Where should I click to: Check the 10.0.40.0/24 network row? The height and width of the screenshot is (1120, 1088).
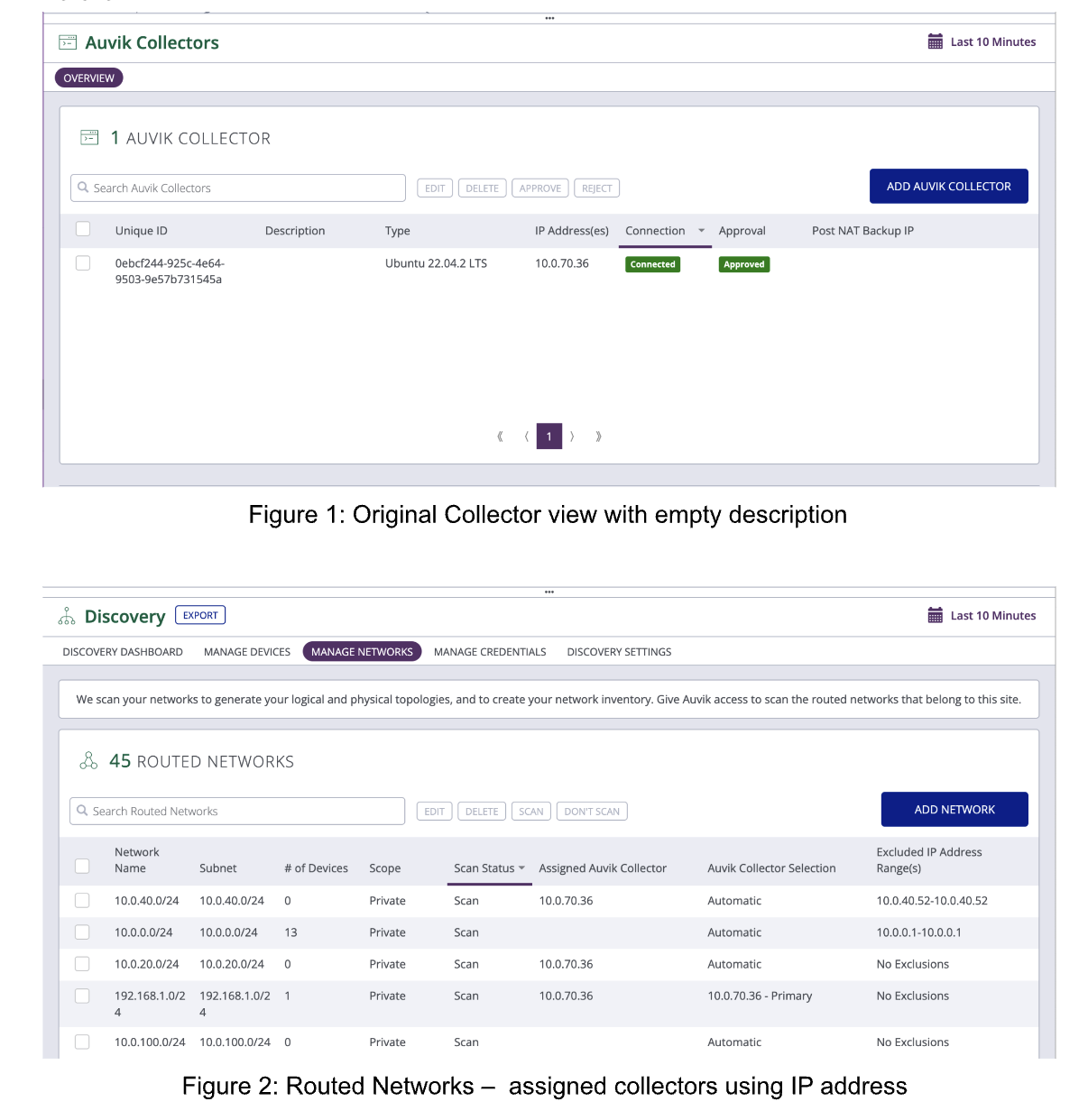point(82,900)
